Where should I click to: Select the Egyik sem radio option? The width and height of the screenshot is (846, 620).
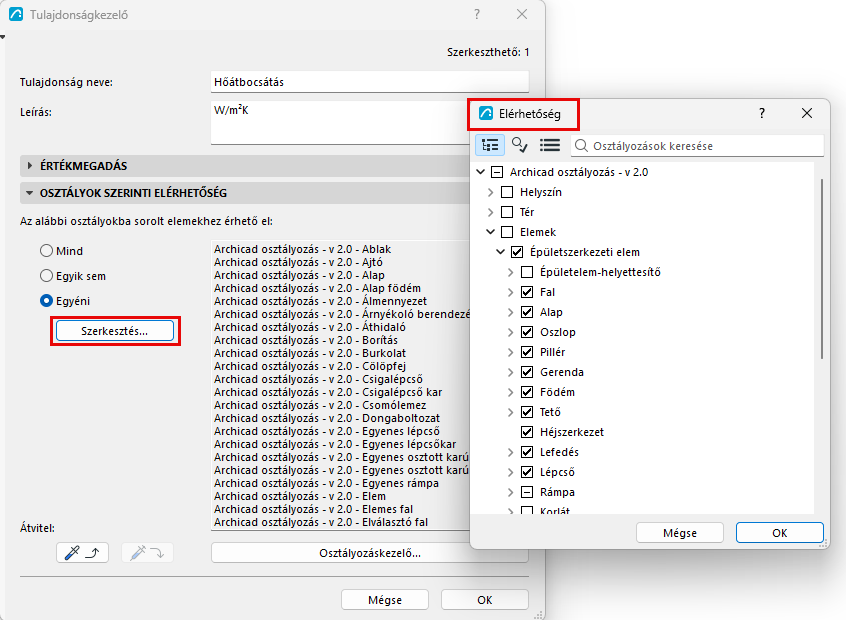46,276
